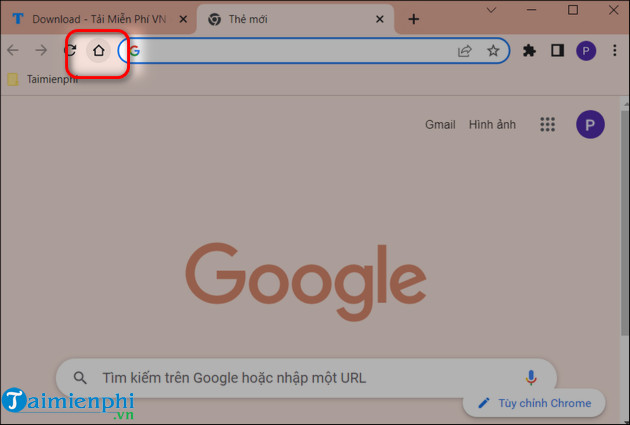
Task: Open the Home page button
Action: pyautogui.click(x=98, y=51)
